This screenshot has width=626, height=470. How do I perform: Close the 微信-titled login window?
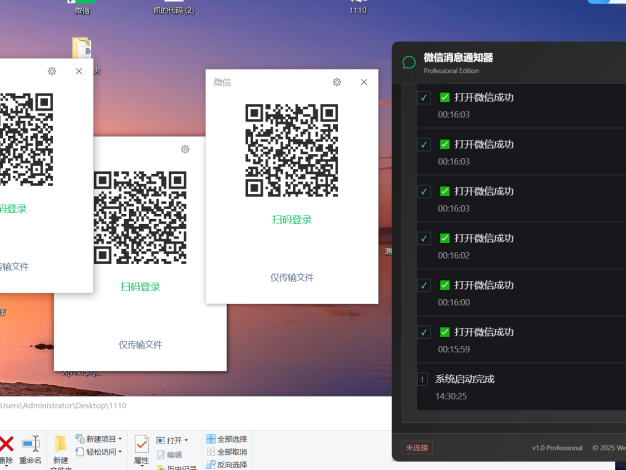[364, 82]
